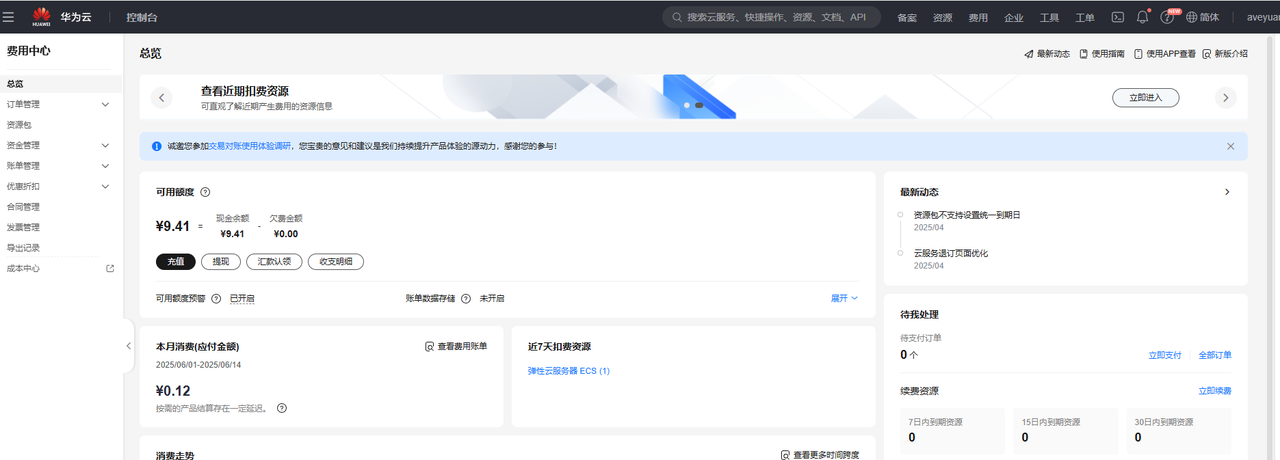The width and height of the screenshot is (1280, 460).
Task: Click the 最新动态 paper-plane icon
Action: click(x=1028, y=54)
